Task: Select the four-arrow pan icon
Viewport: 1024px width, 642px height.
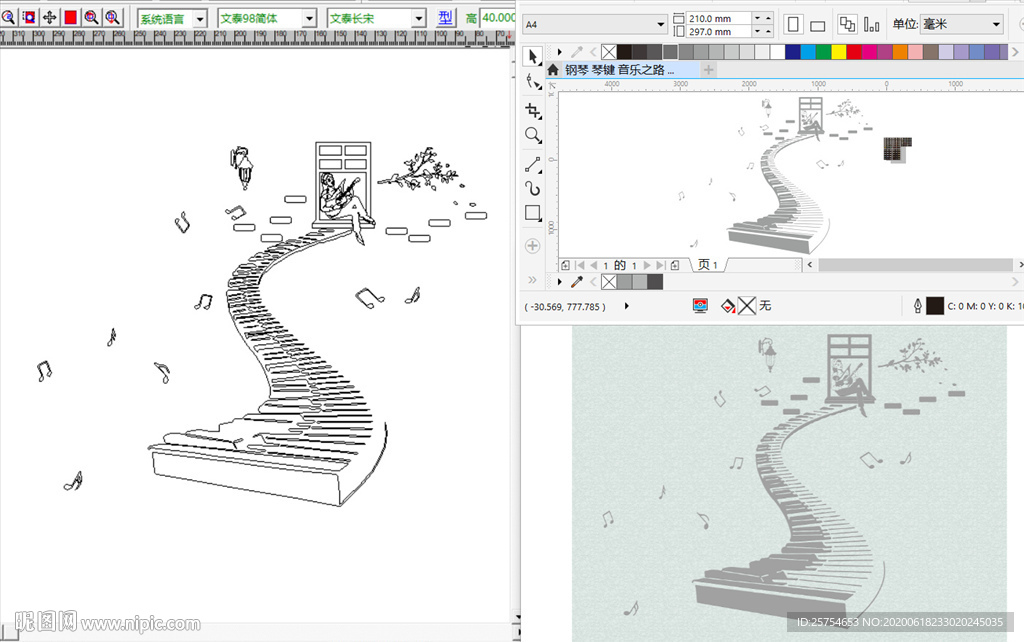Action: (50, 17)
